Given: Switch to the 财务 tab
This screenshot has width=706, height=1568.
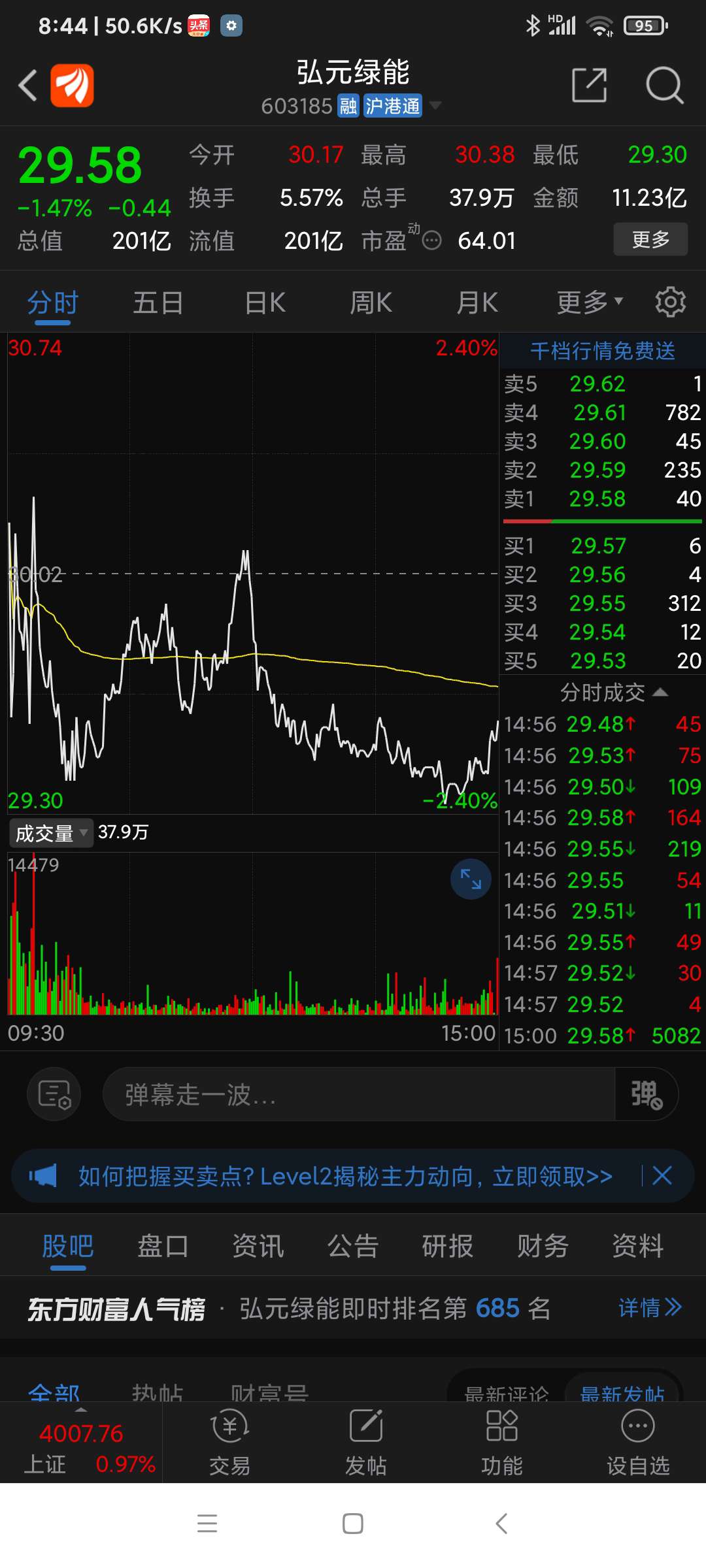Looking at the screenshot, I should tap(543, 1246).
